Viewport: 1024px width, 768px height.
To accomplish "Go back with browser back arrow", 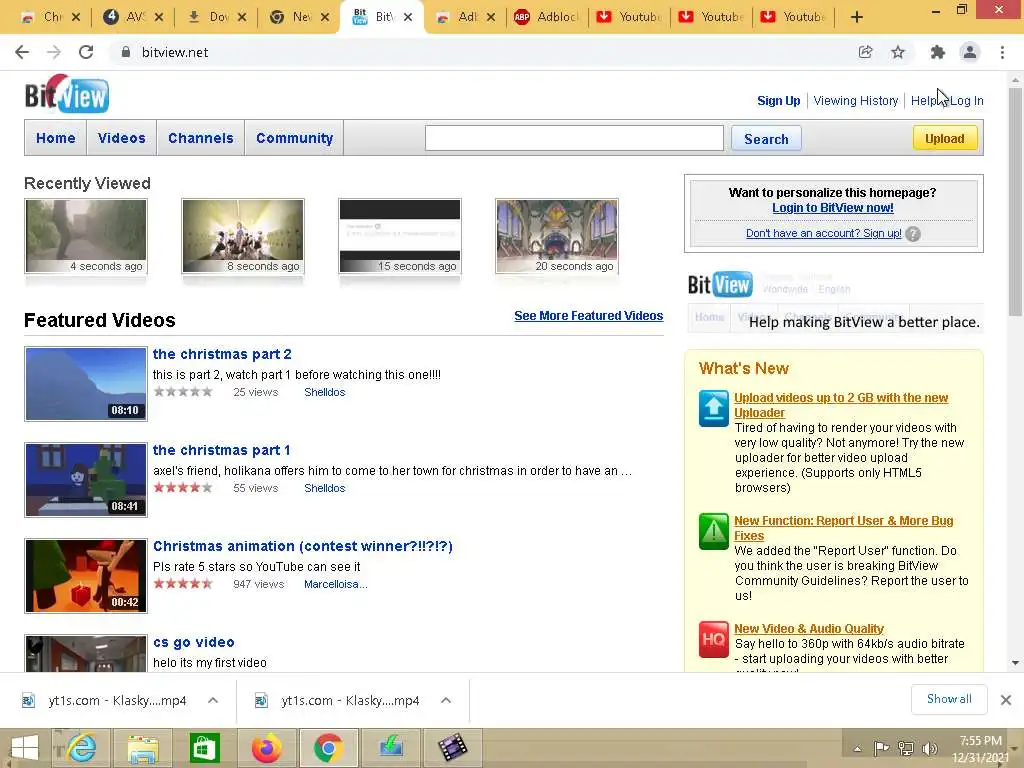I will click(x=22, y=52).
